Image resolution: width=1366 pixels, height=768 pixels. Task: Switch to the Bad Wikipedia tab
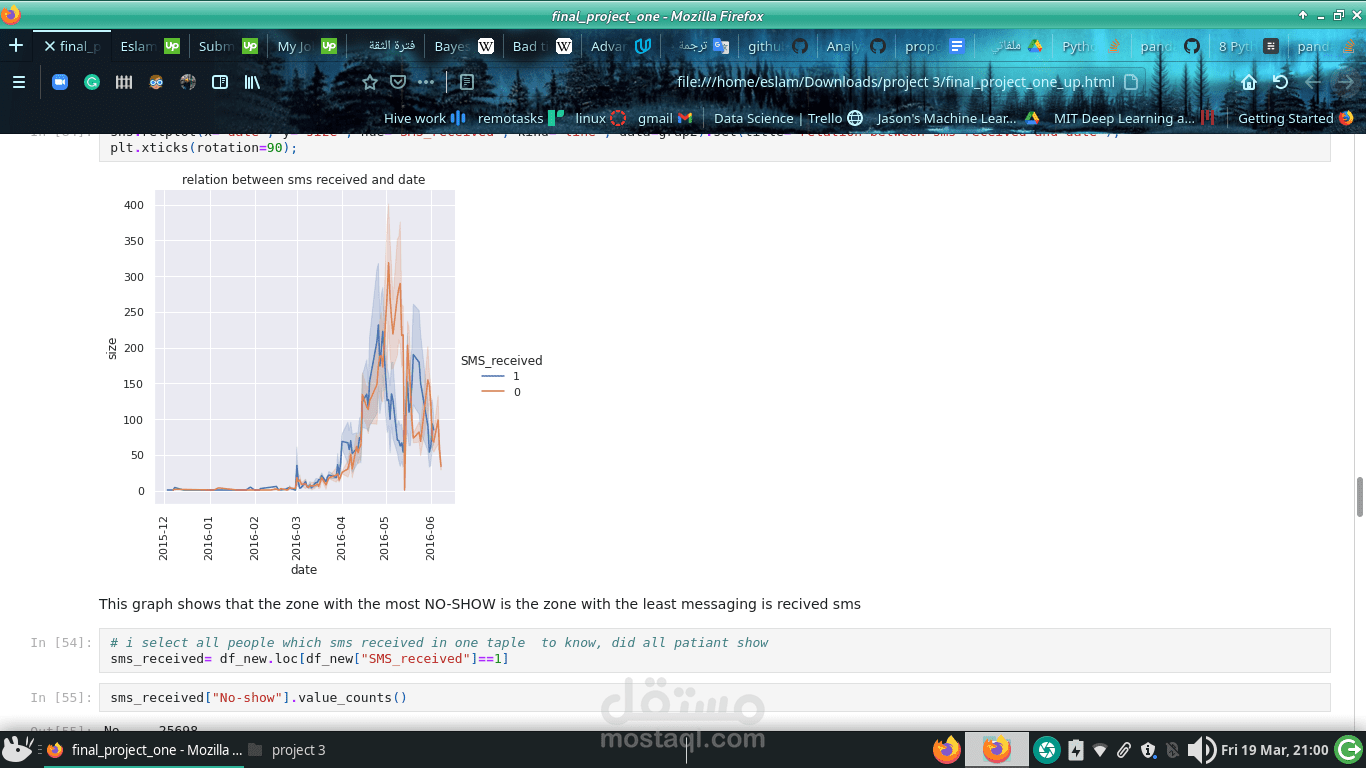pyautogui.click(x=542, y=46)
